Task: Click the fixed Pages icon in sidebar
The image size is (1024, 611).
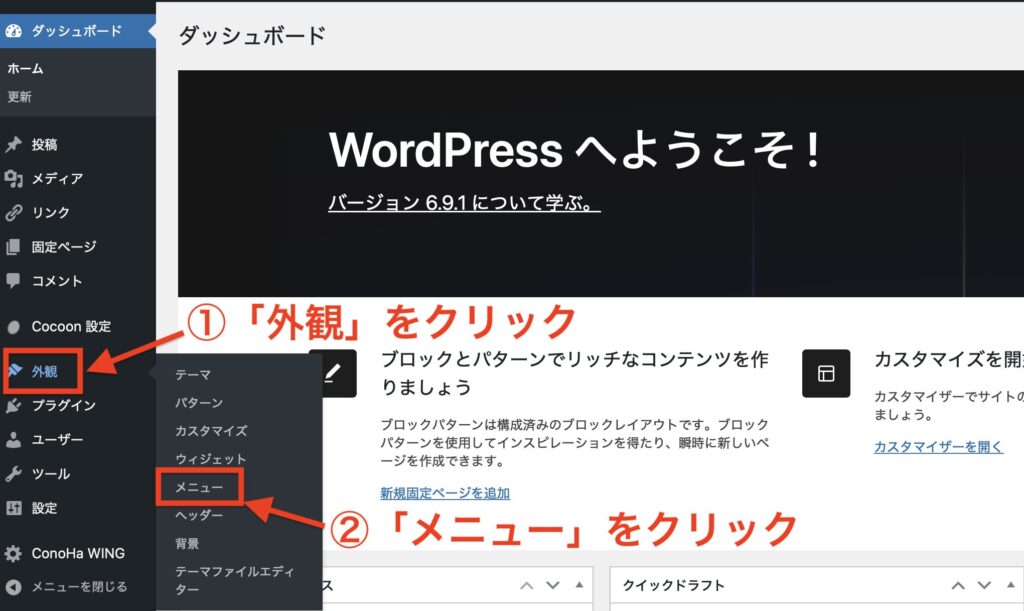Action: (x=13, y=247)
